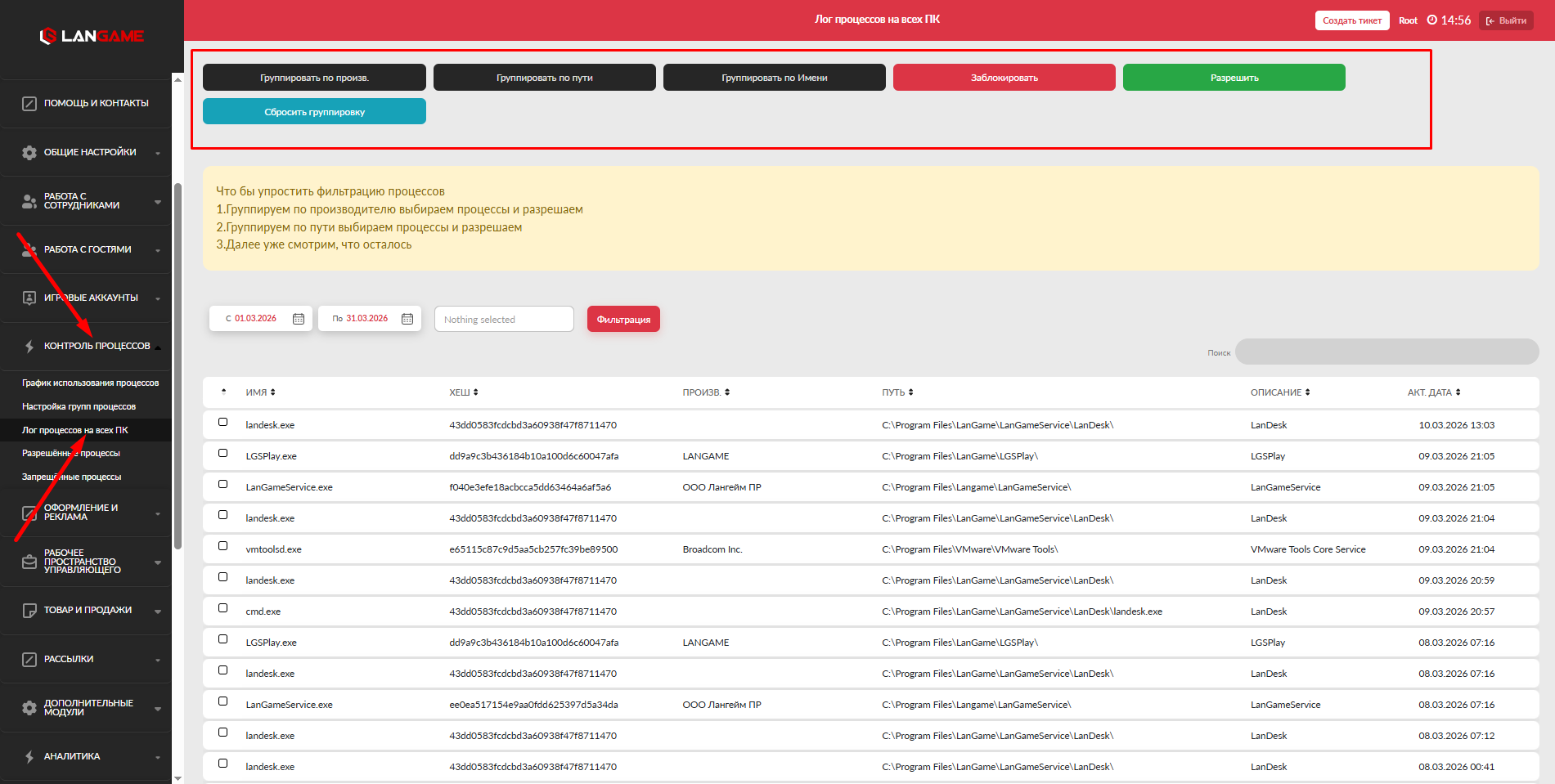Click the LANGAME logo
1555x784 pixels.
[x=92, y=36]
